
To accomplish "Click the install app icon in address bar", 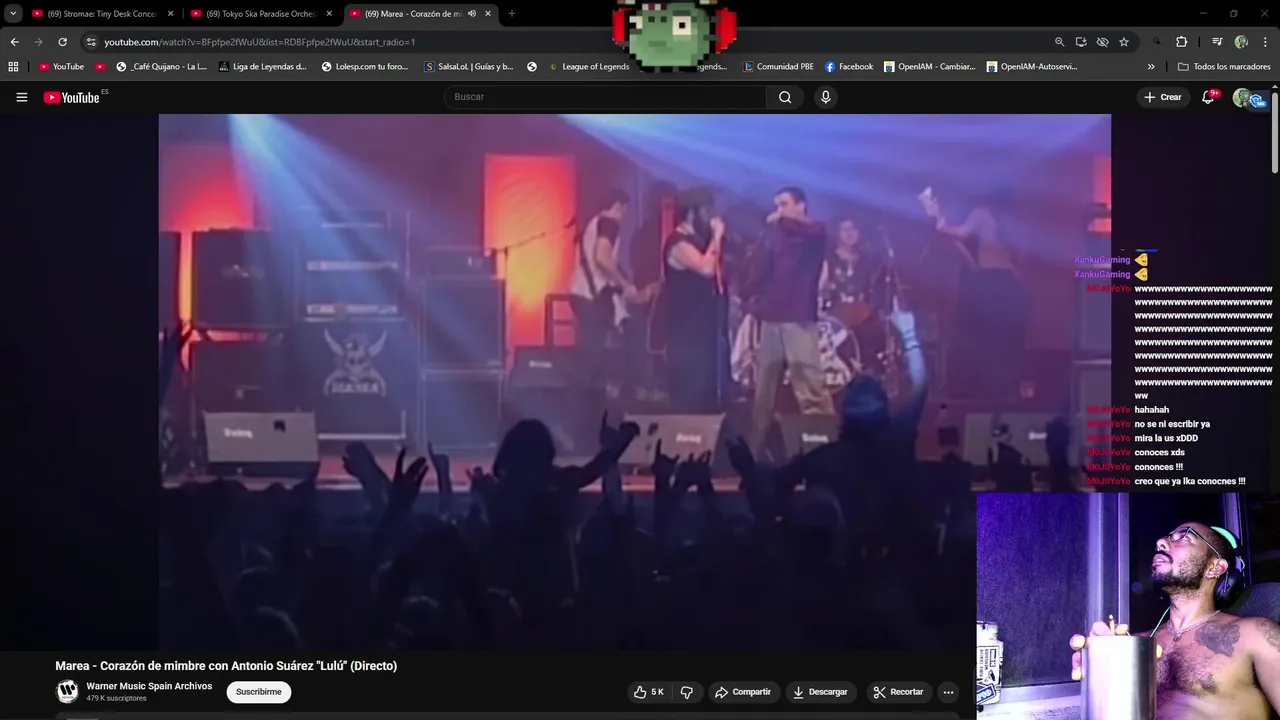I will (1081, 42).
